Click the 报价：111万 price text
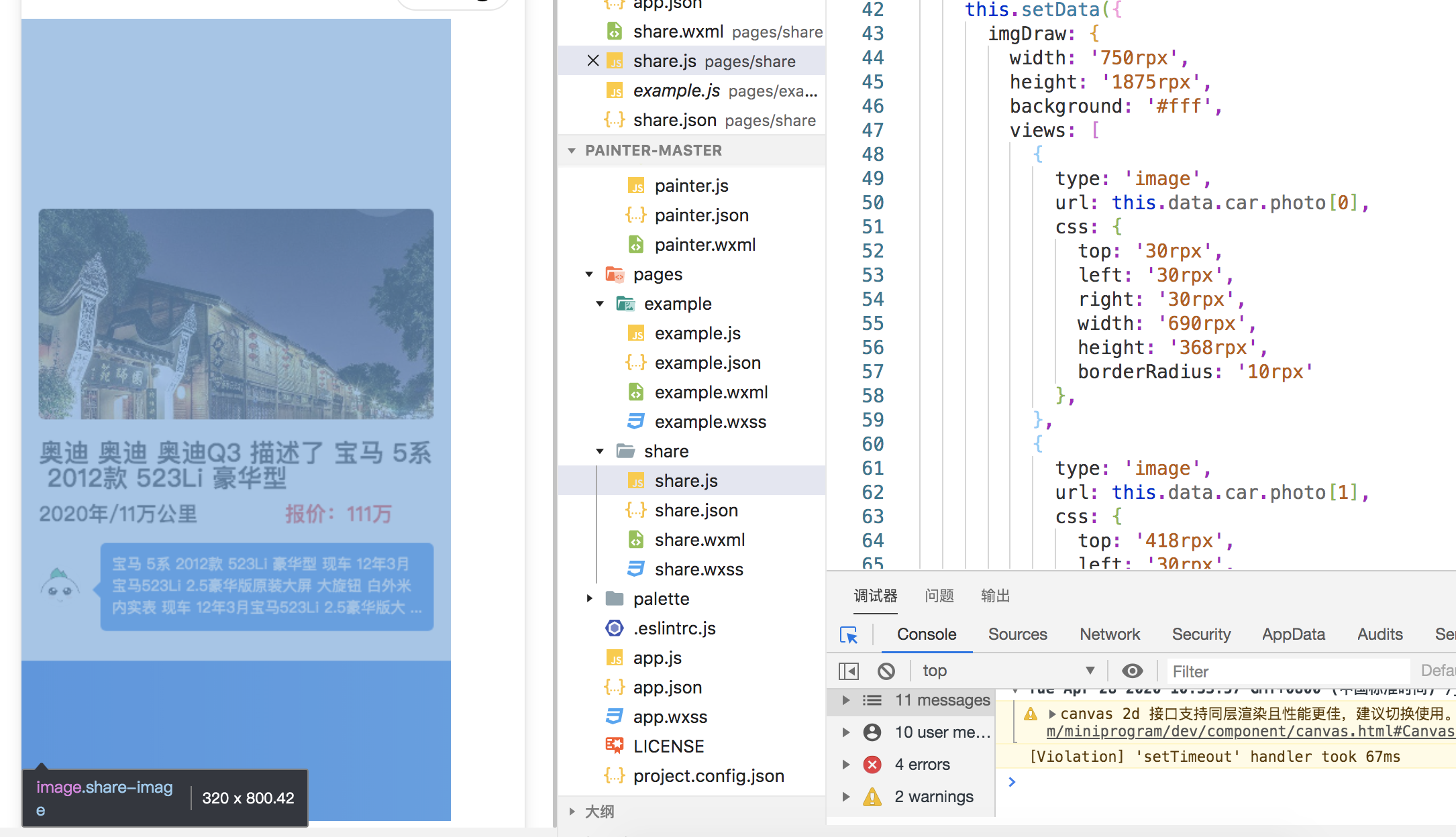The height and width of the screenshot is (837, 1456). point(338,514)
